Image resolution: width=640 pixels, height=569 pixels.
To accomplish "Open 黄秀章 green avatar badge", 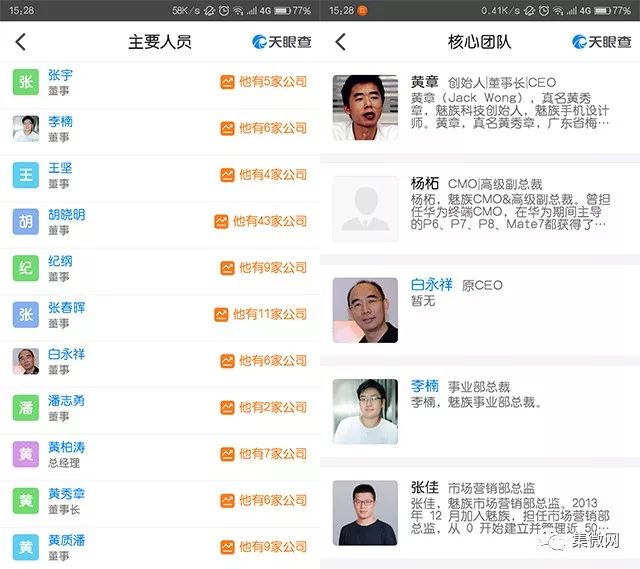I will 26,501.
